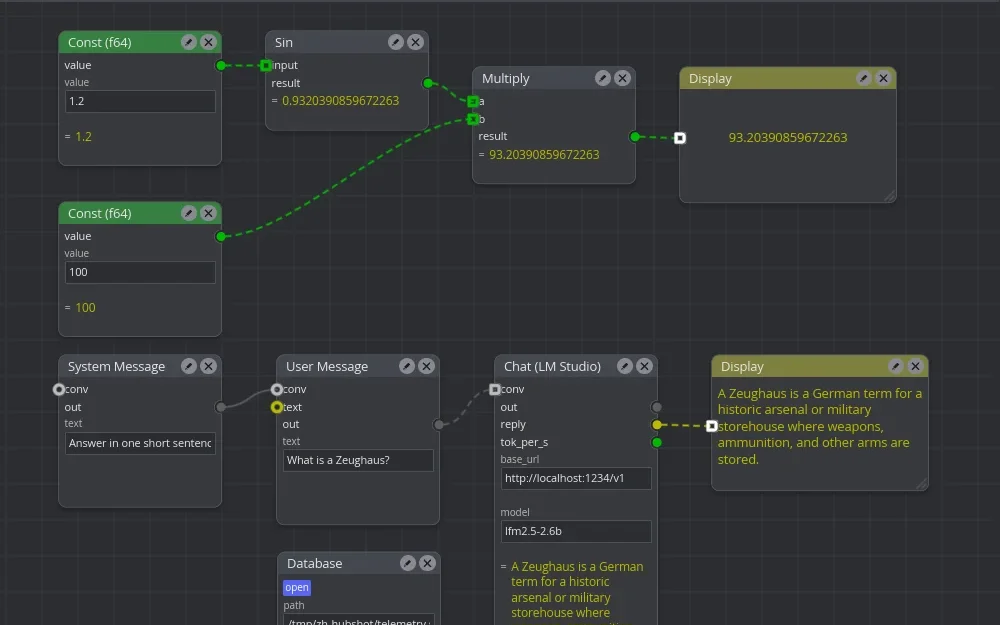Select input port a on the Multiply node

473,101
